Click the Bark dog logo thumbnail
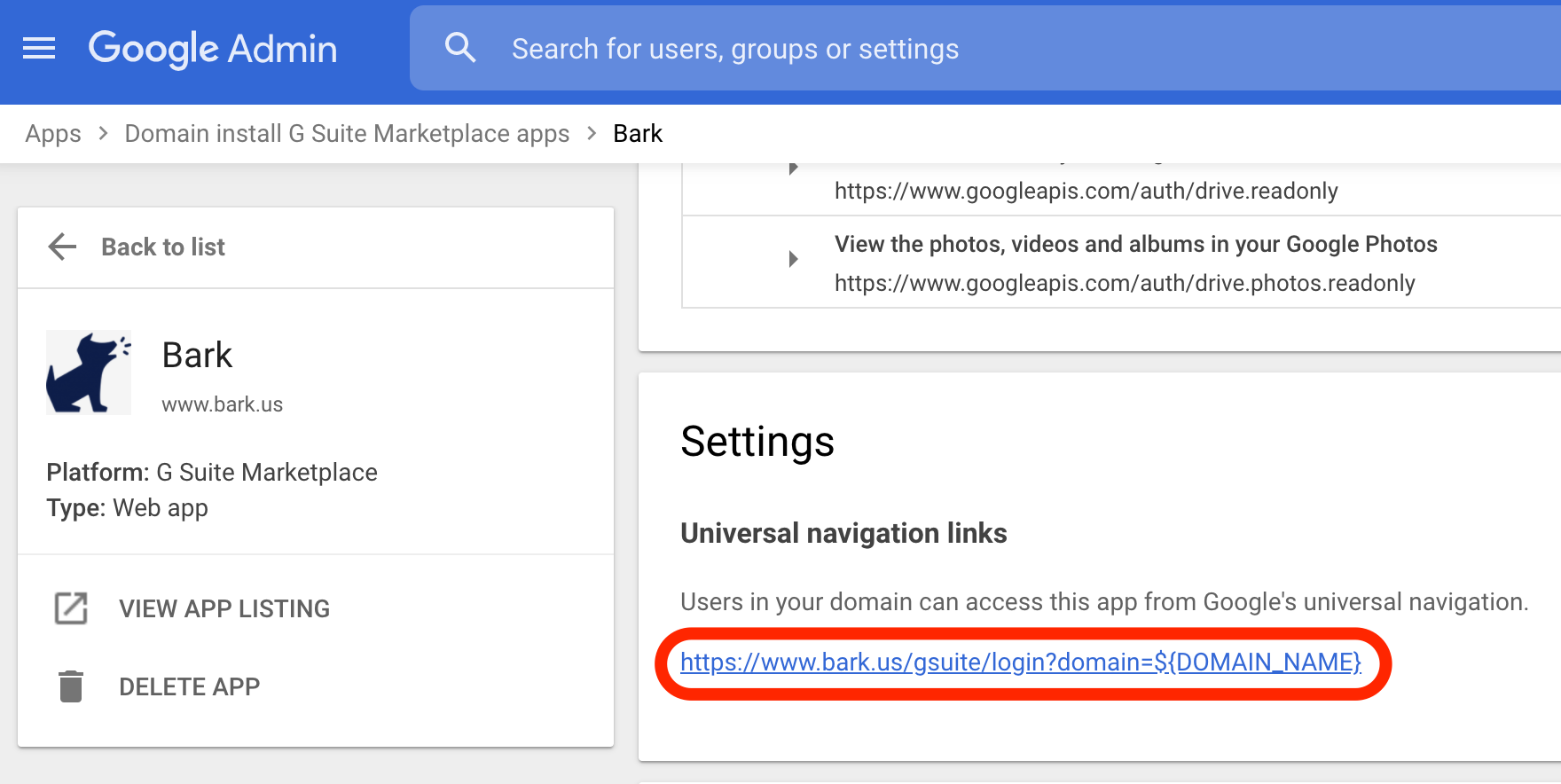The height and width of the screenshot is (784, 1561). point(89,372)
